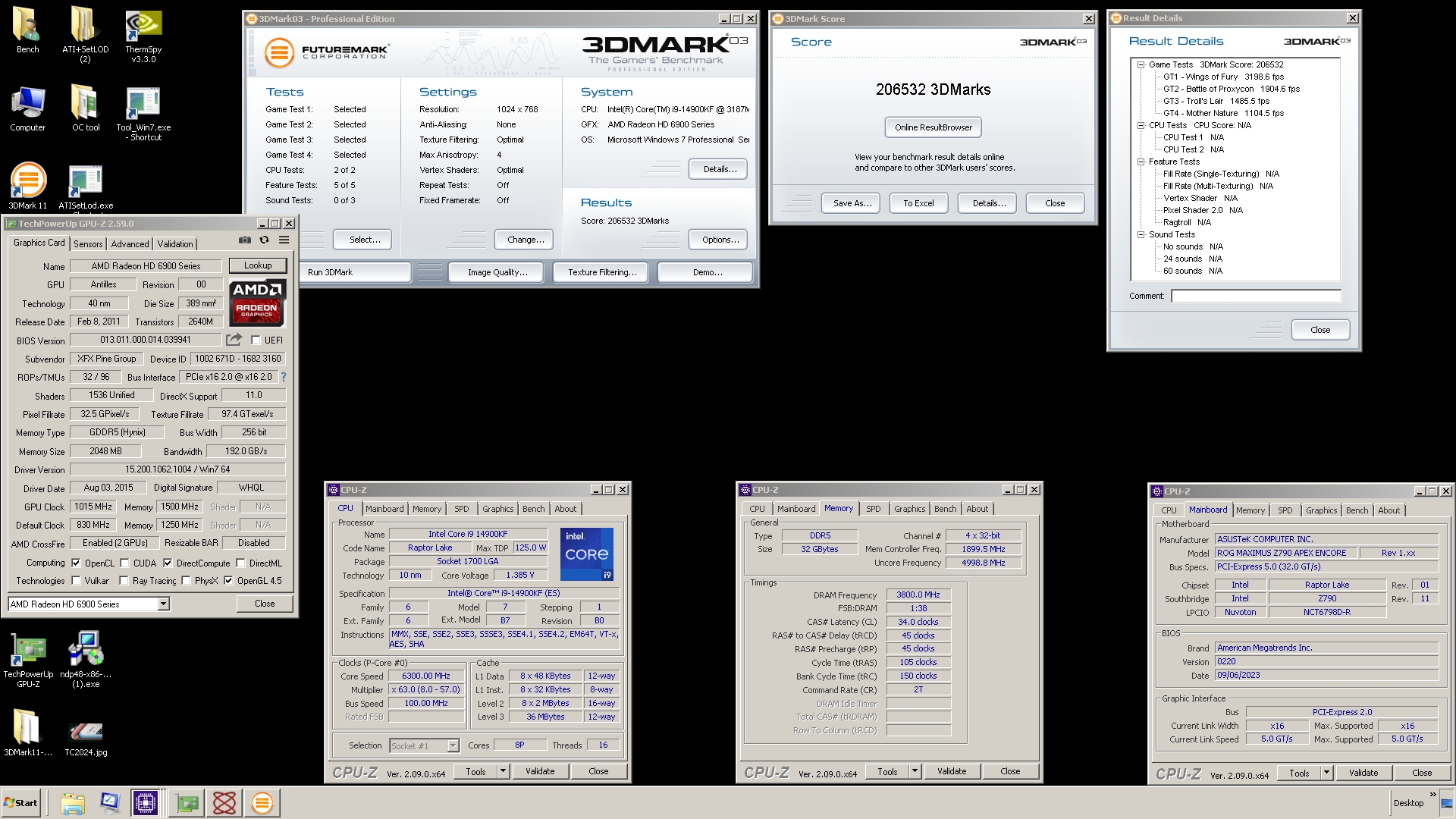Click the Bus Interface question mark help icon
This screenshot has height=819, width=1456.
point(284,377)
